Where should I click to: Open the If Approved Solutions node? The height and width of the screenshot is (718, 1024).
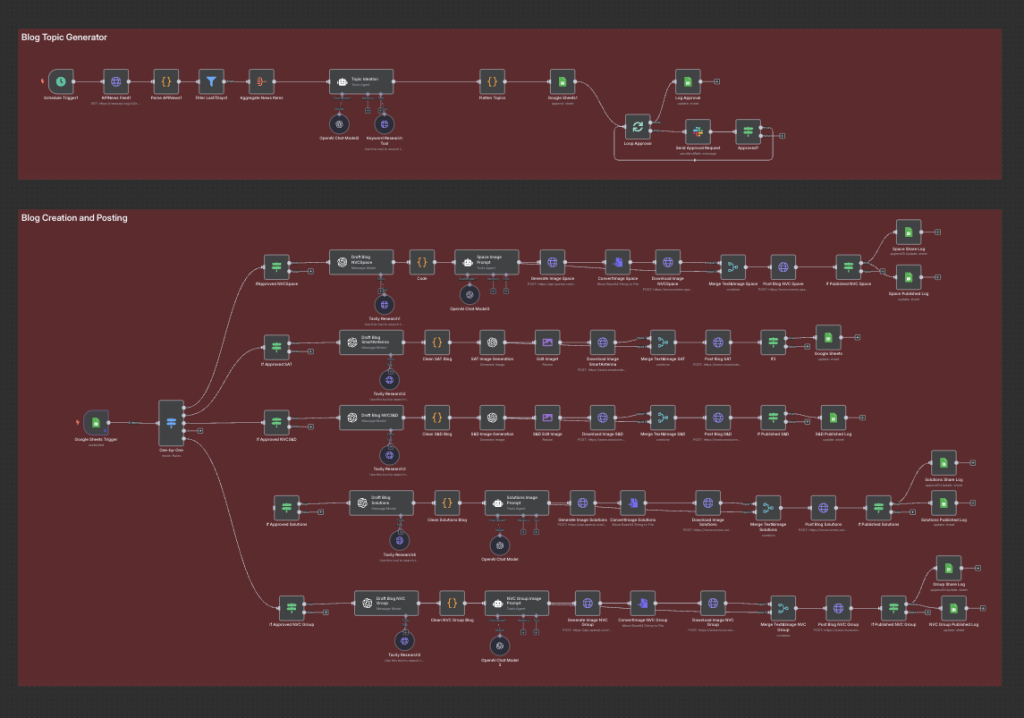pyautogui.click(x=286, y=508)
